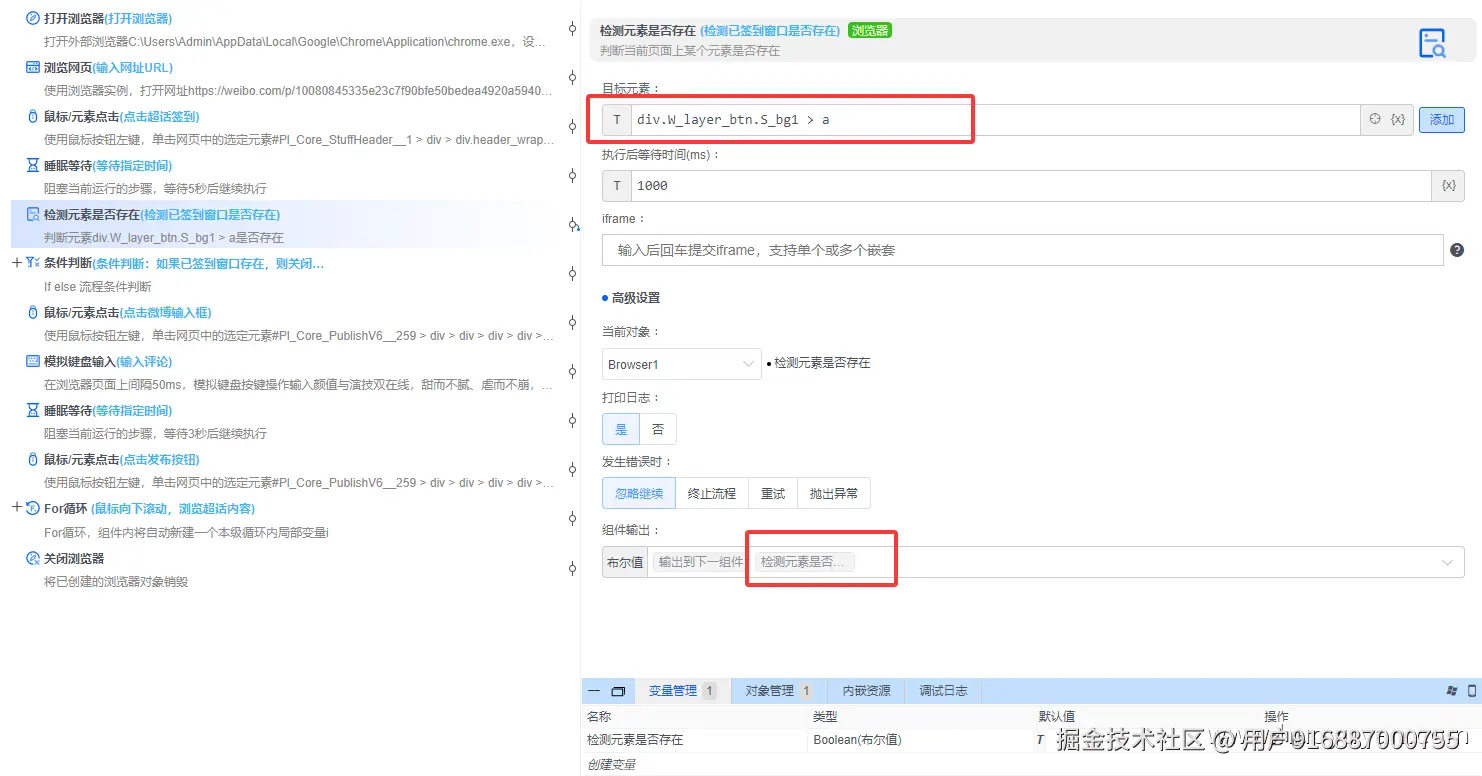Select 抛出异常 for error handling
Viewport: 1482px width, 776px height.
834,493
